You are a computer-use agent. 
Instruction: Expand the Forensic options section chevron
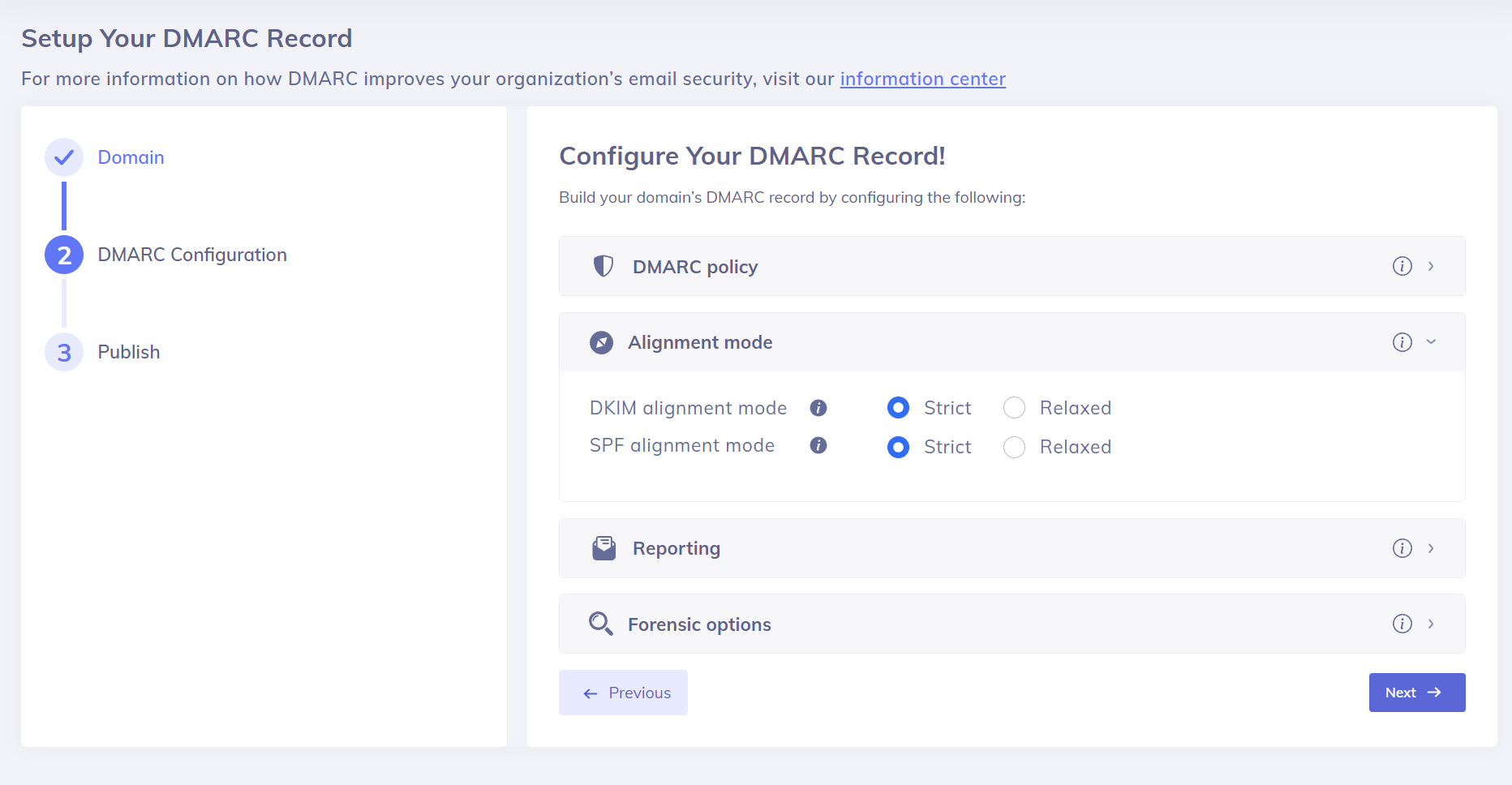click(x=1431, y=624)
